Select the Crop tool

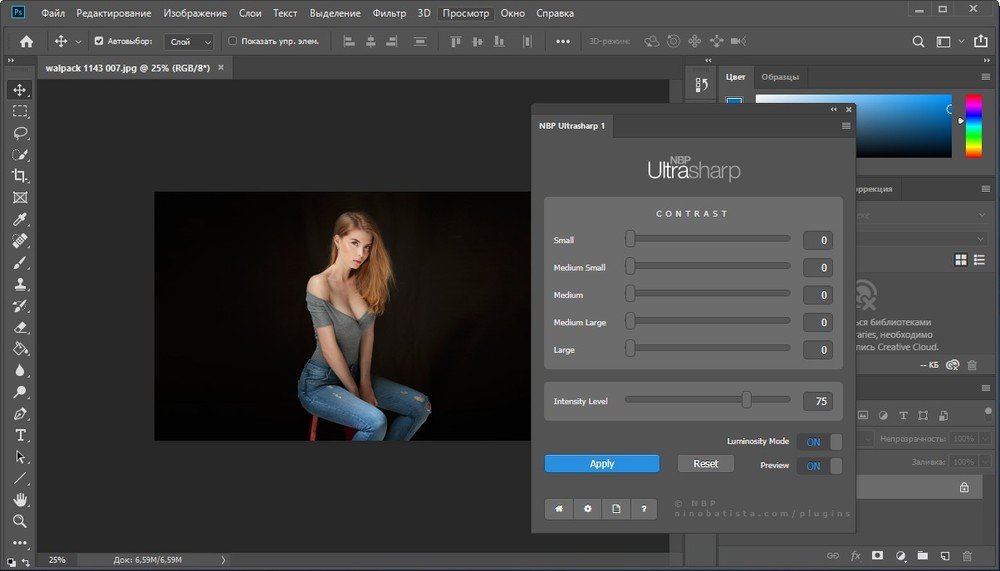[x=20, y=176]
